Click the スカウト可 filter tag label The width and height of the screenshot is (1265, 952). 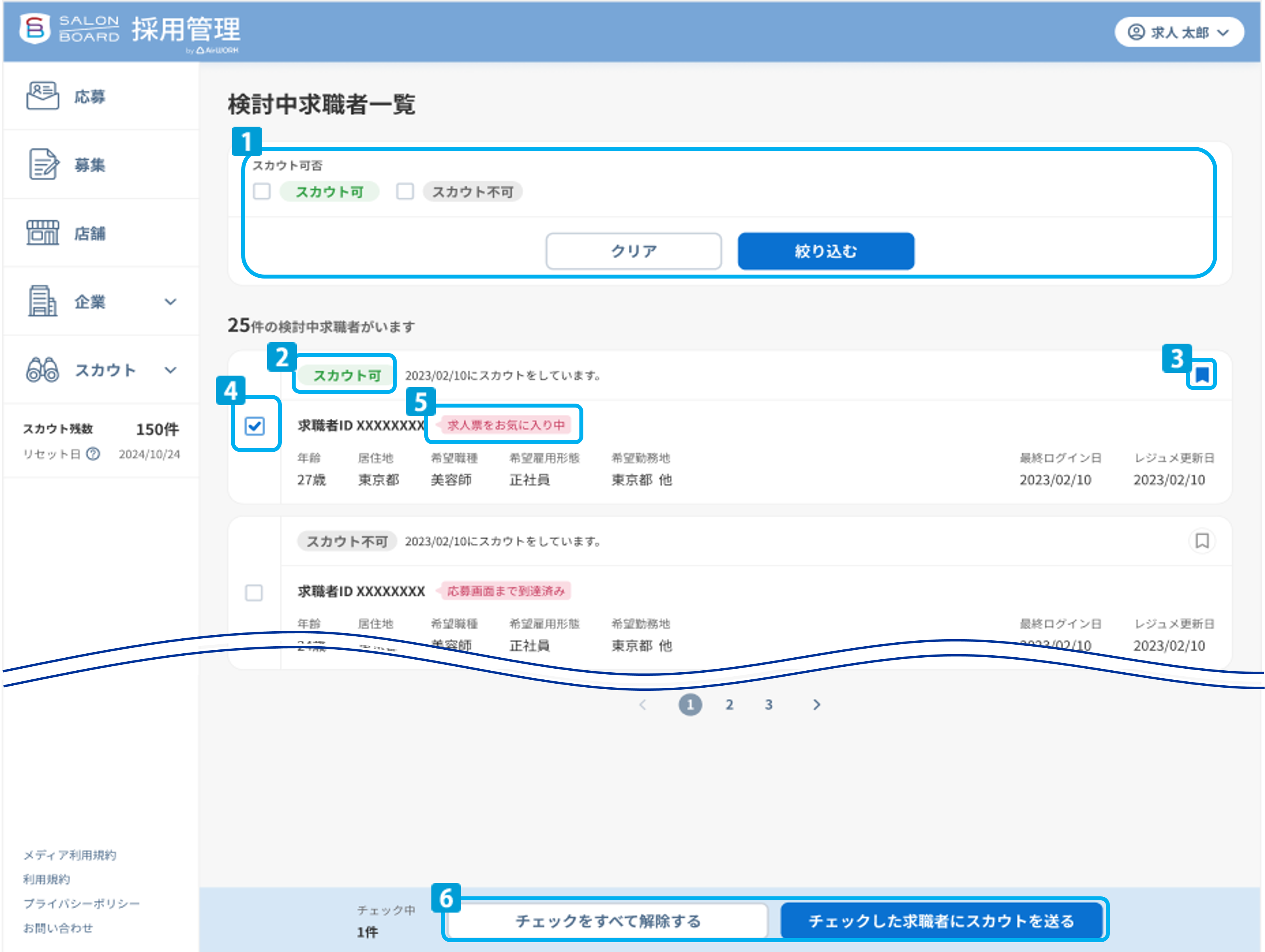330,191
